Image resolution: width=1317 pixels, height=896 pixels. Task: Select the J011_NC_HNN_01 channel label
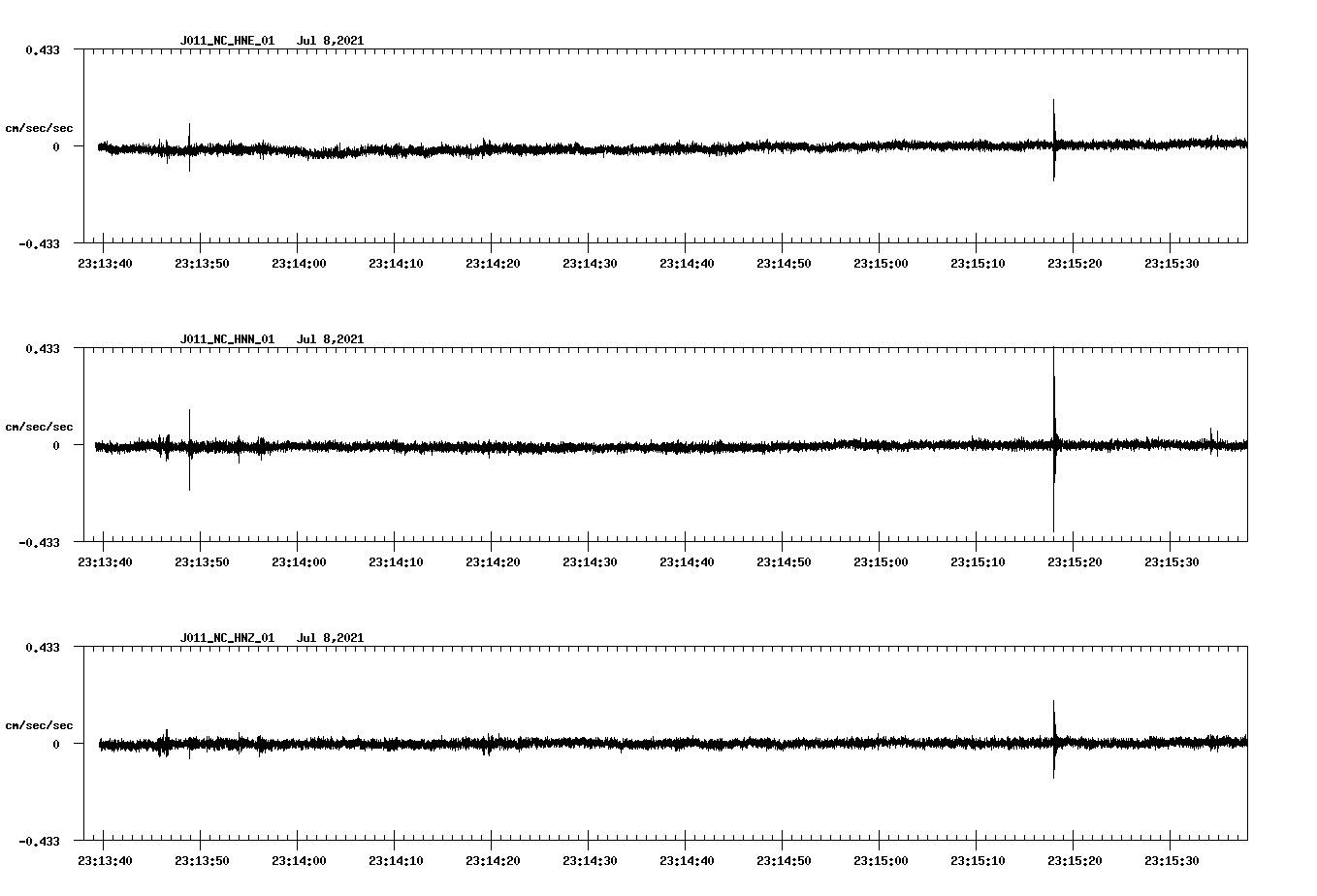tap(226, 339)
